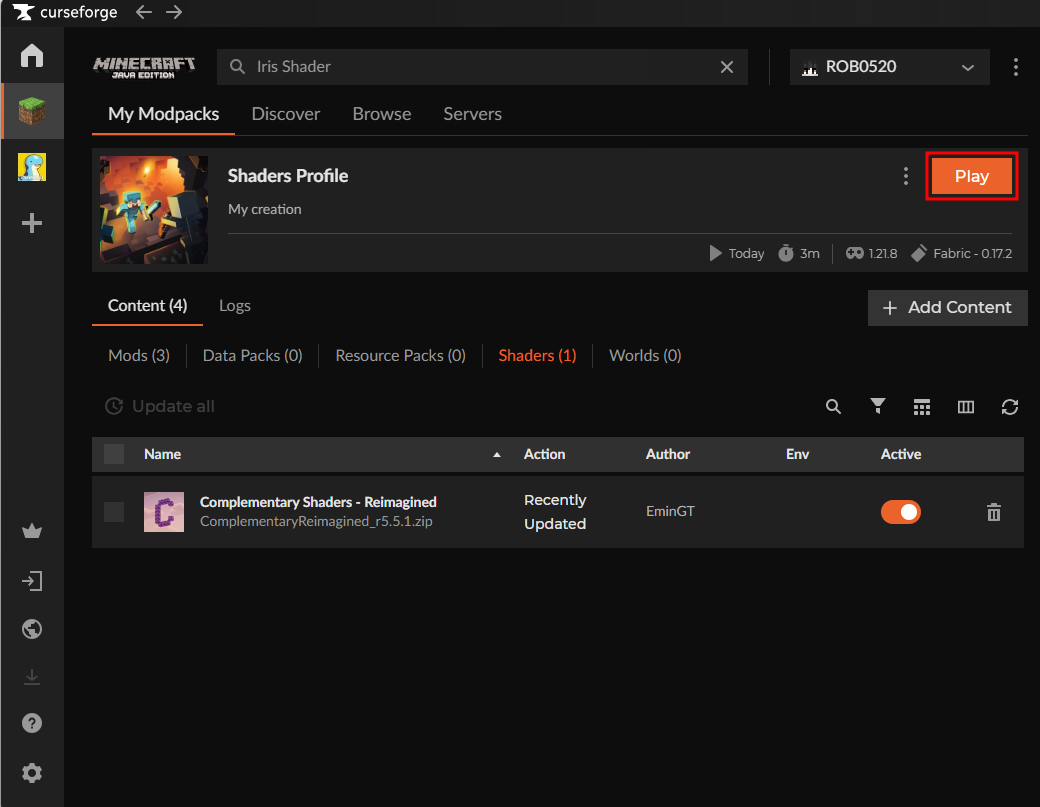
Task: Show the Worlds (0) category
Action: [x=645, y=356]
